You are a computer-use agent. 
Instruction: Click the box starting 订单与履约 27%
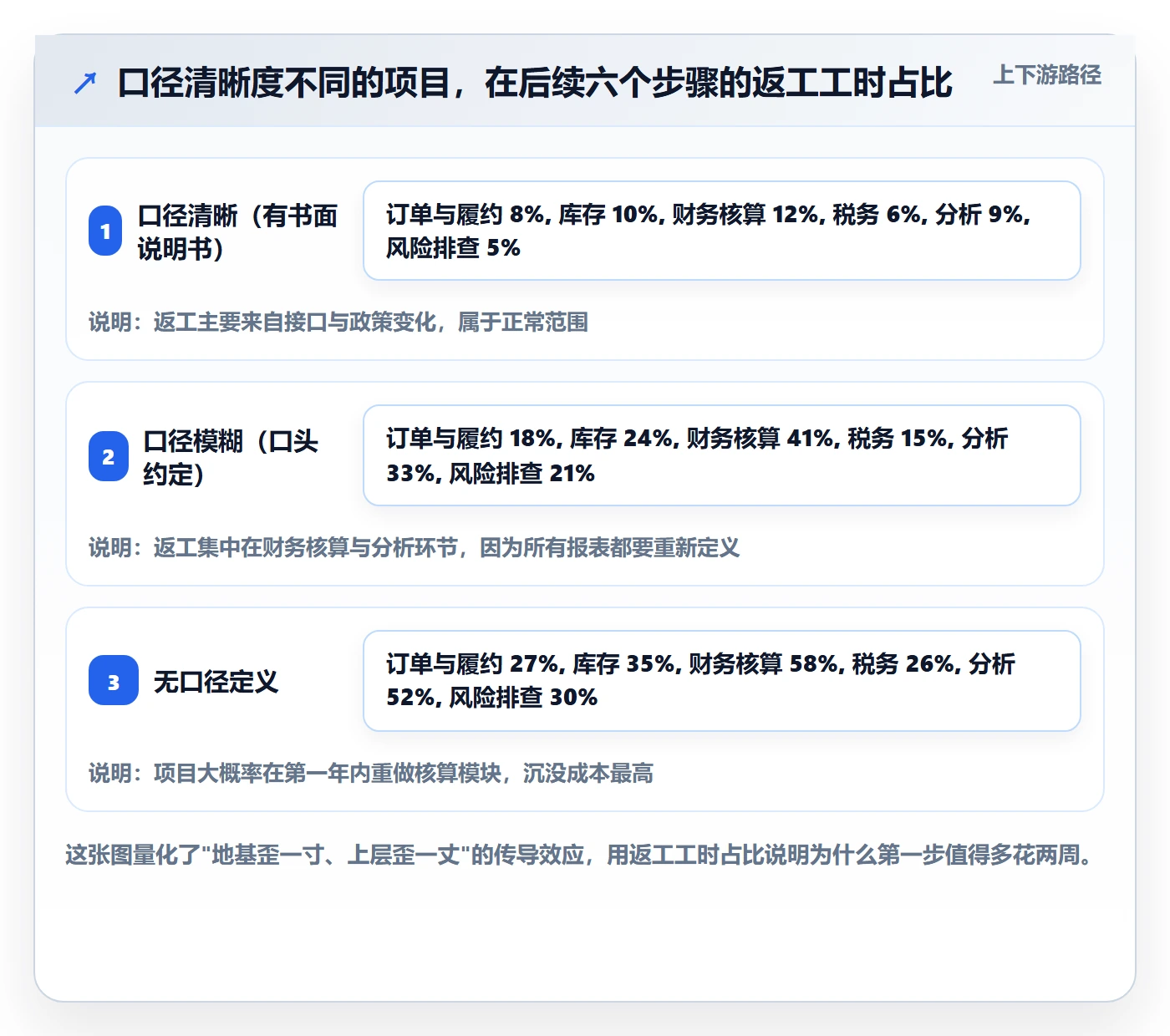click(722, 681)
